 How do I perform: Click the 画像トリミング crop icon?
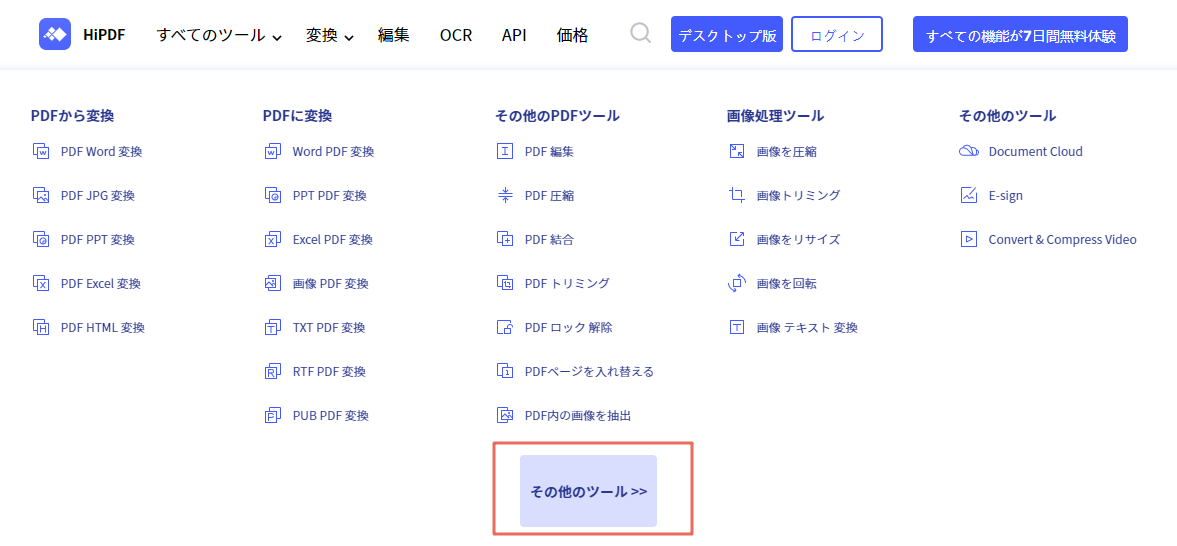click(x=737, y=195)
